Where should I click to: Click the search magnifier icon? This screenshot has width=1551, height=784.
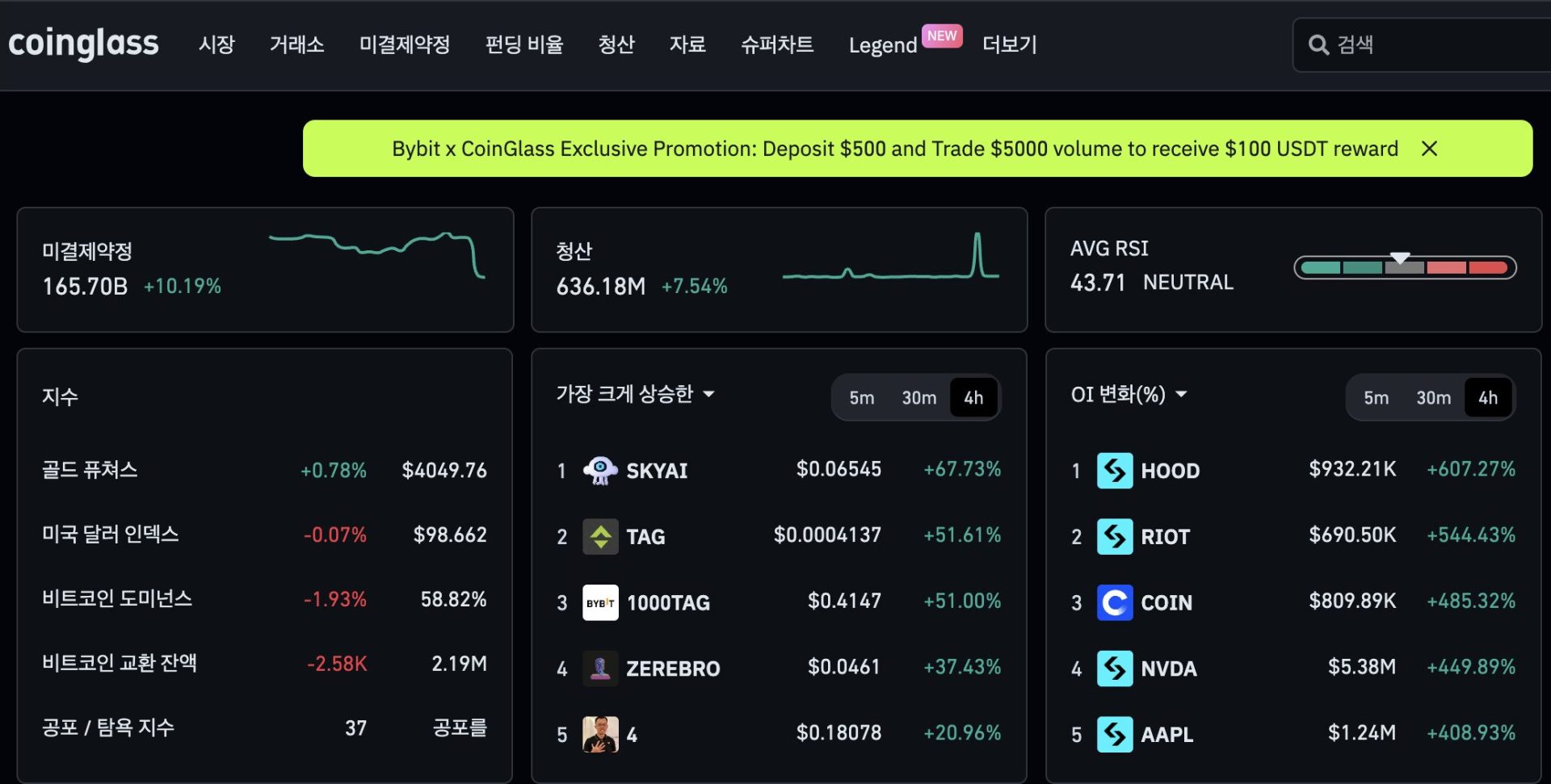coord(1318,45)
